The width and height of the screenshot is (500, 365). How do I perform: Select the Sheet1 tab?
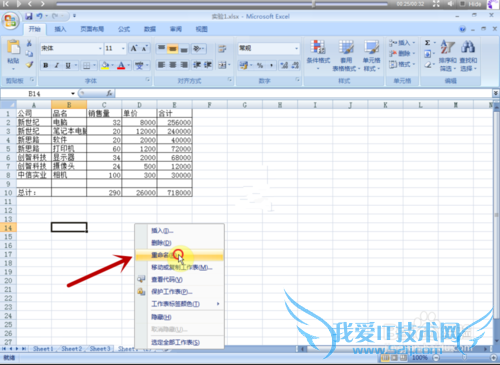[x=43, y=349]
